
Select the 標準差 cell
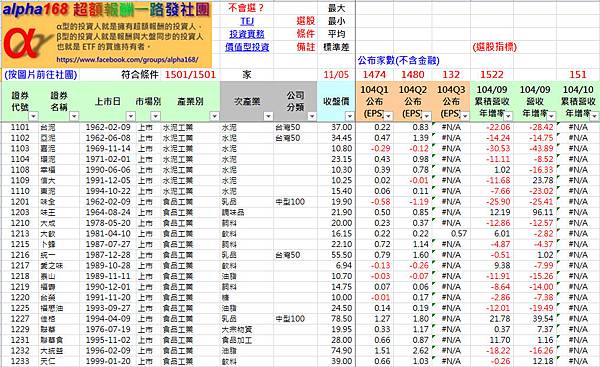336,47
